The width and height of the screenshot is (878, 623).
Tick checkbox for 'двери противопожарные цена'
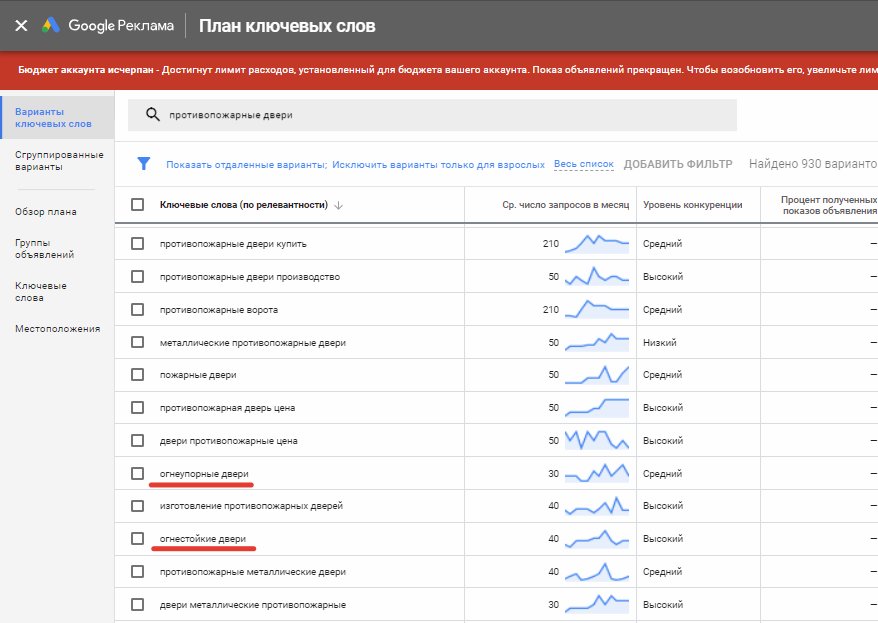point(137,441)
